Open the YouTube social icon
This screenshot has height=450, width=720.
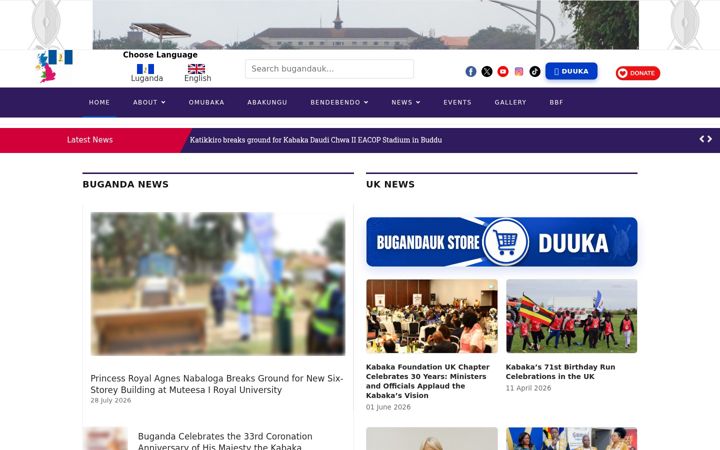(x=503, y=71)
